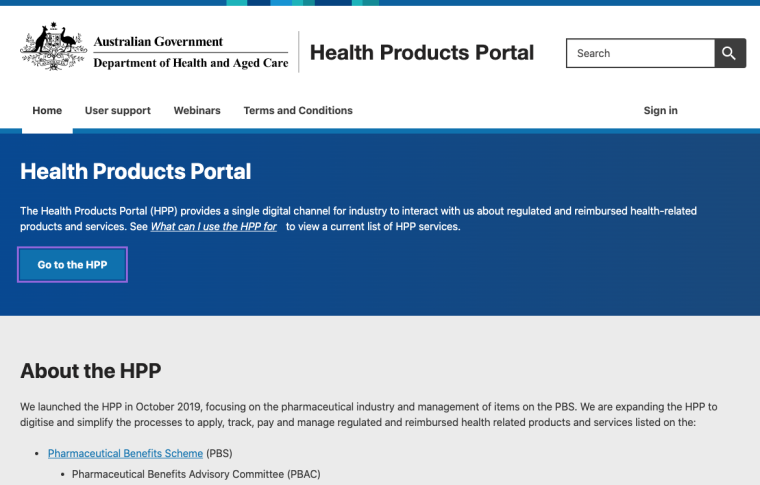Open the 'What can I use the HPP for' link
Image resolution: width=760 pixels, height=485 pixels.
point(214,226)
